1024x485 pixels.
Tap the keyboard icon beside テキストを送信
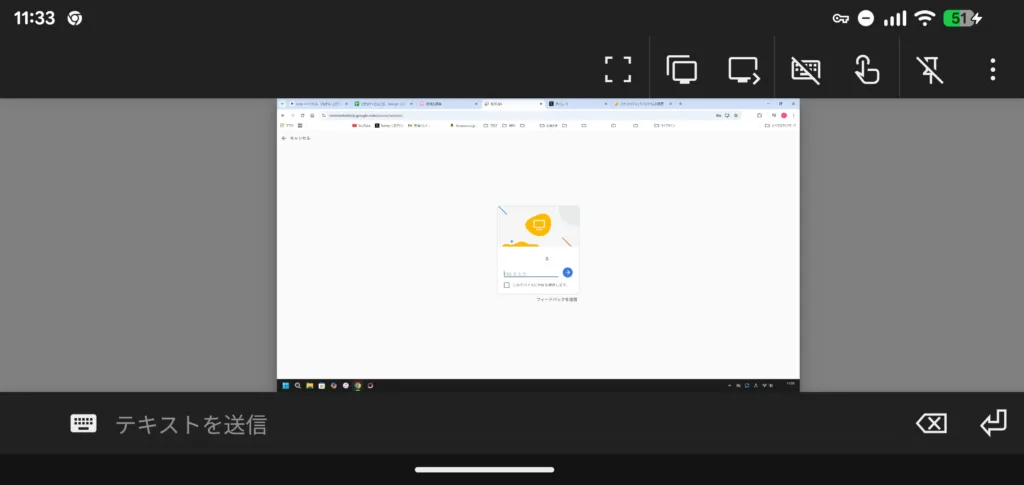pos(84,424)
